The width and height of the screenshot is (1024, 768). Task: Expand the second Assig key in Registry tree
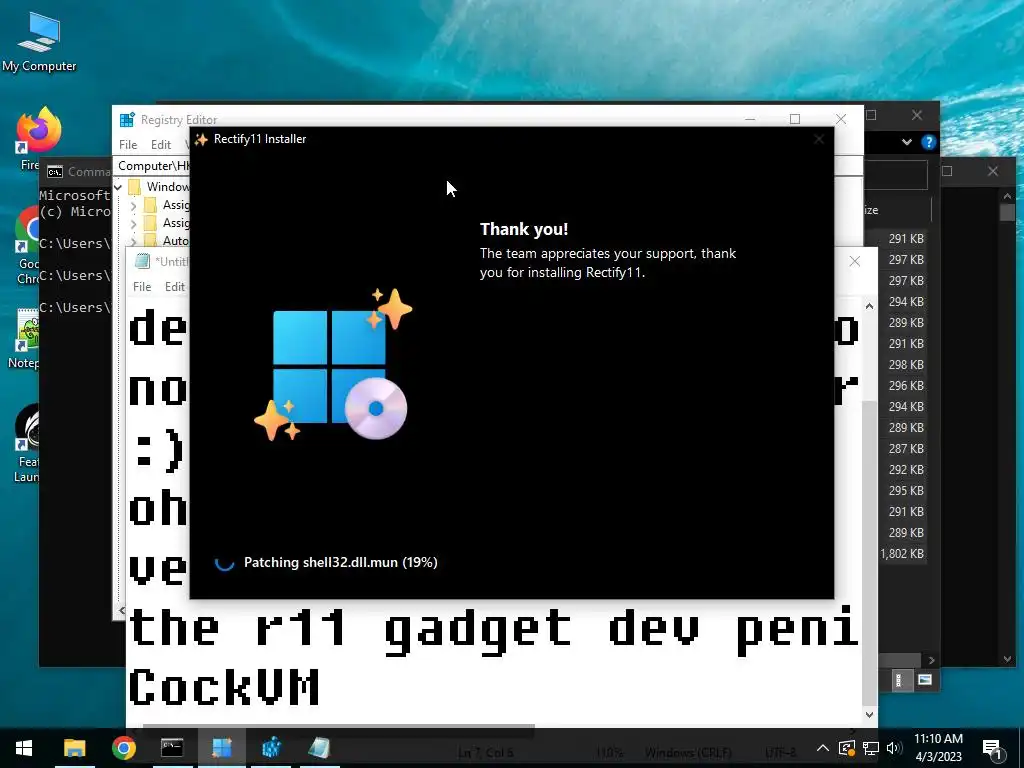coord(134,224)
